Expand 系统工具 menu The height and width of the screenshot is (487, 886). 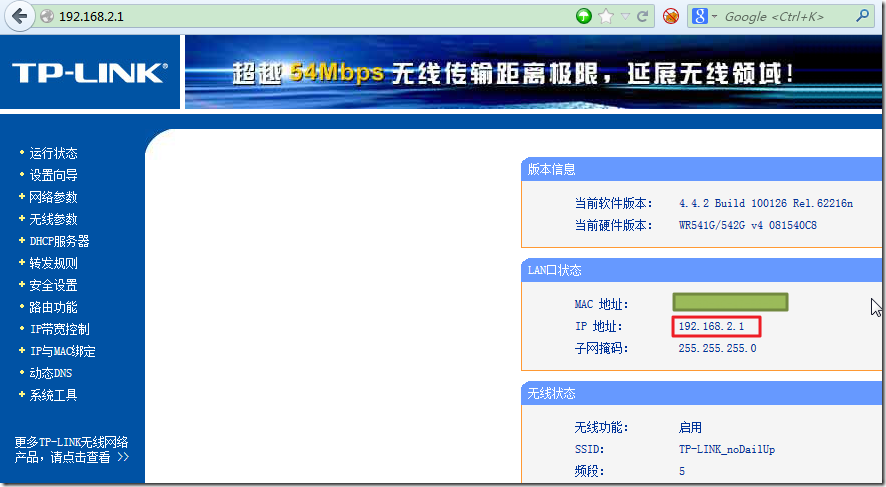53,395
